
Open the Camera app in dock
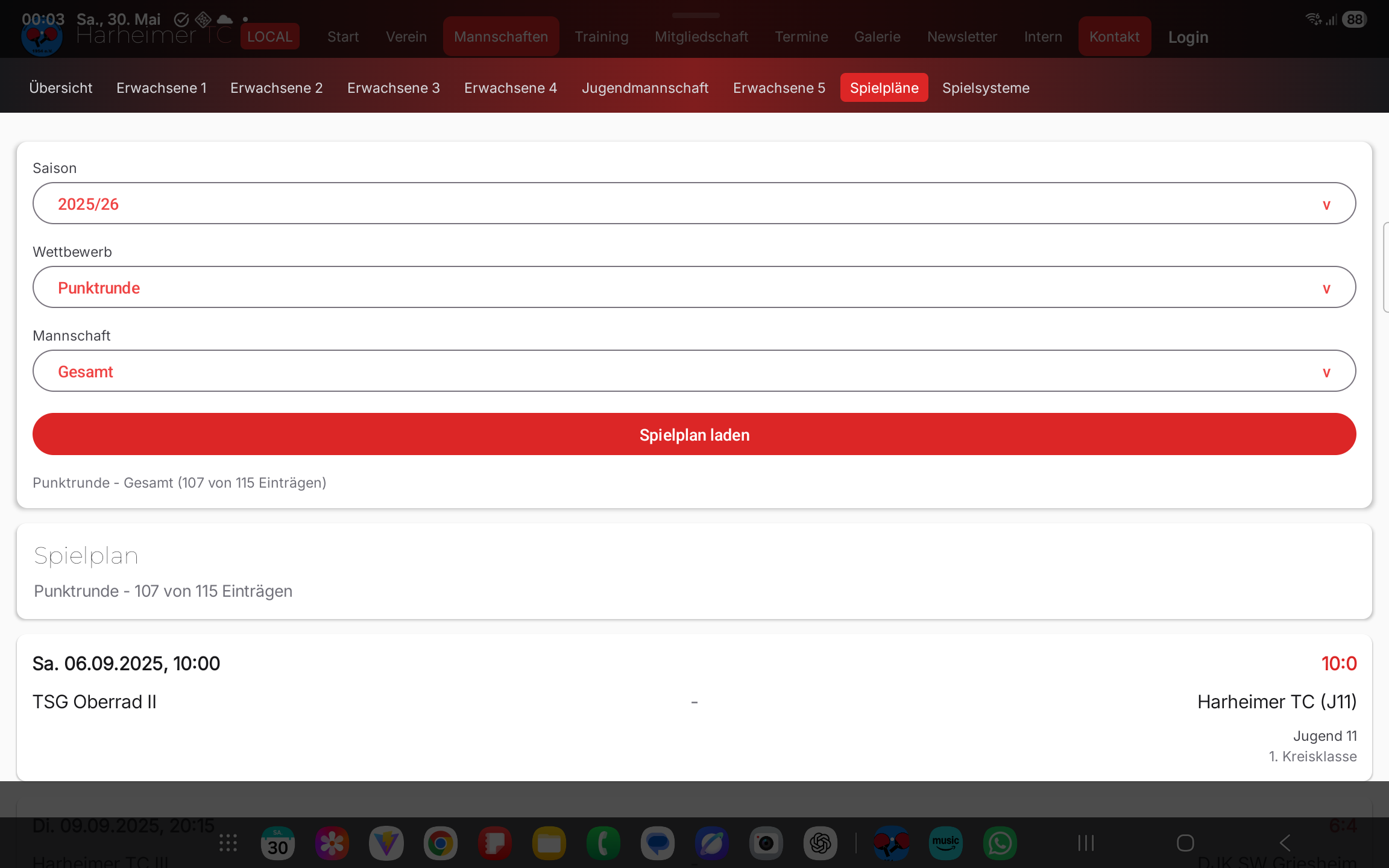point(766,843)
